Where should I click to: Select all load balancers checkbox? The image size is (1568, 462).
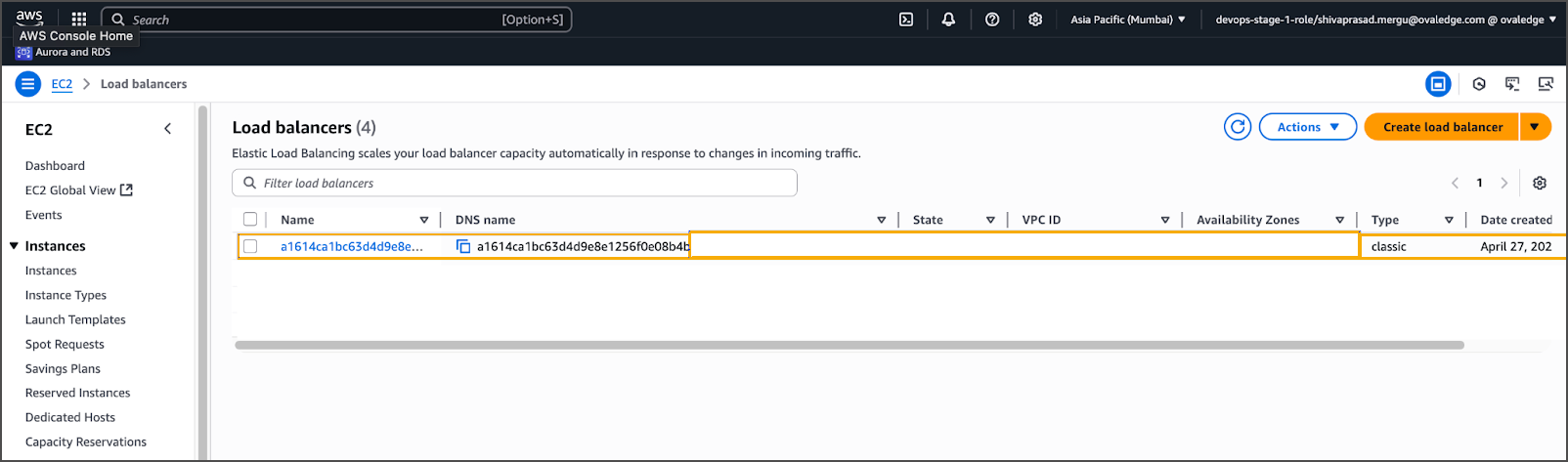[x=250, y=220]
